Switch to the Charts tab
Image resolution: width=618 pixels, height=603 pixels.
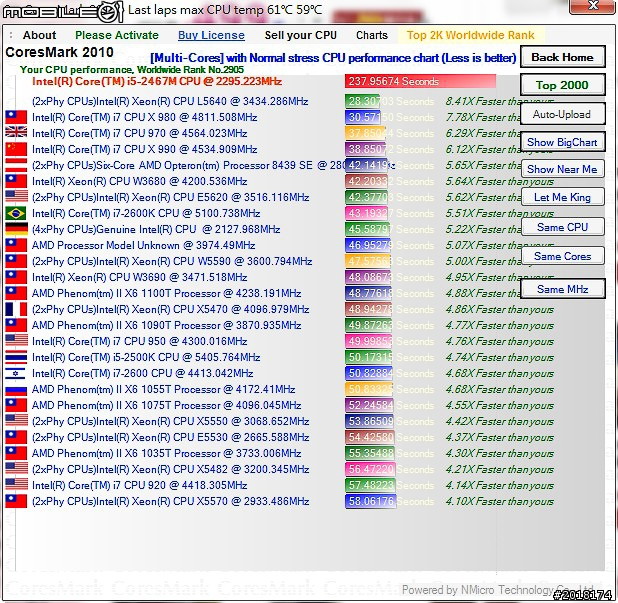pyautogui.click(x=371, y=35)
